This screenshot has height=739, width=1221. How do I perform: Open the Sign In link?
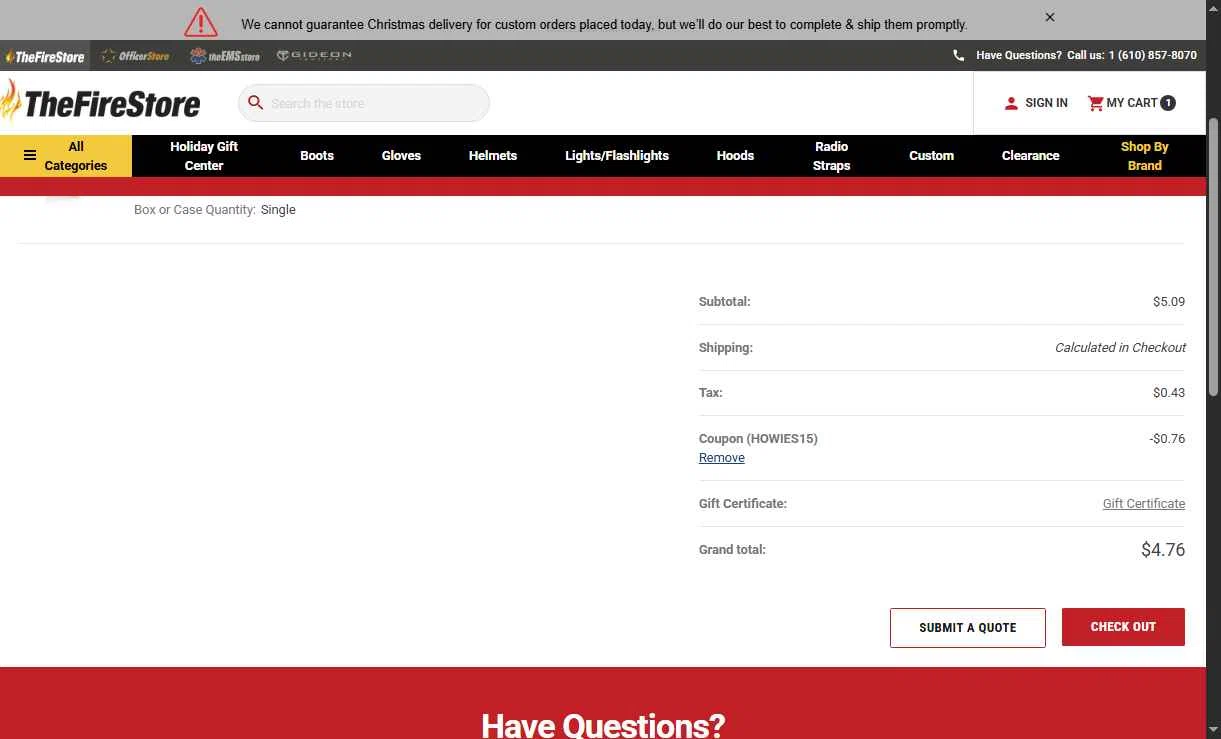click(1046, 103)
